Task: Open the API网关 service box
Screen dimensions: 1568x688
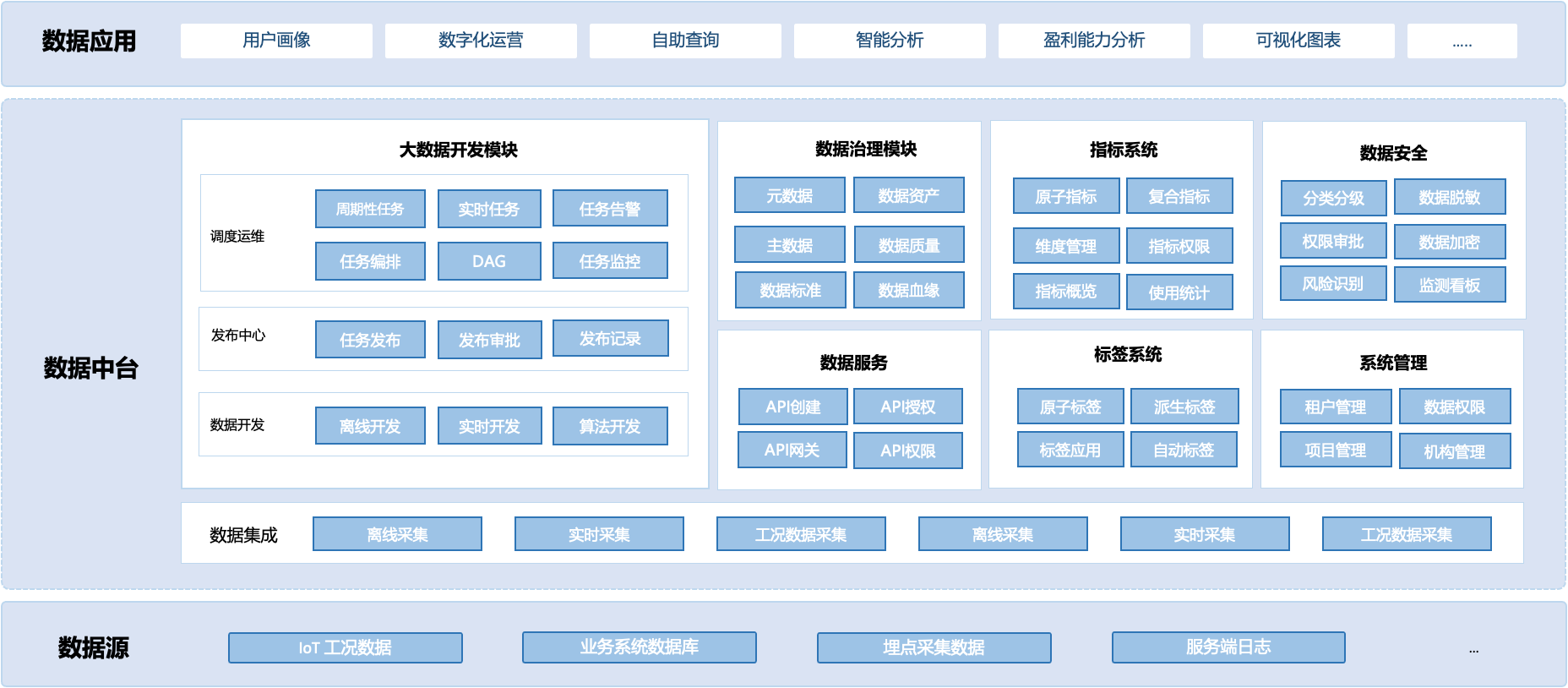Action: [x=792, y=450]
